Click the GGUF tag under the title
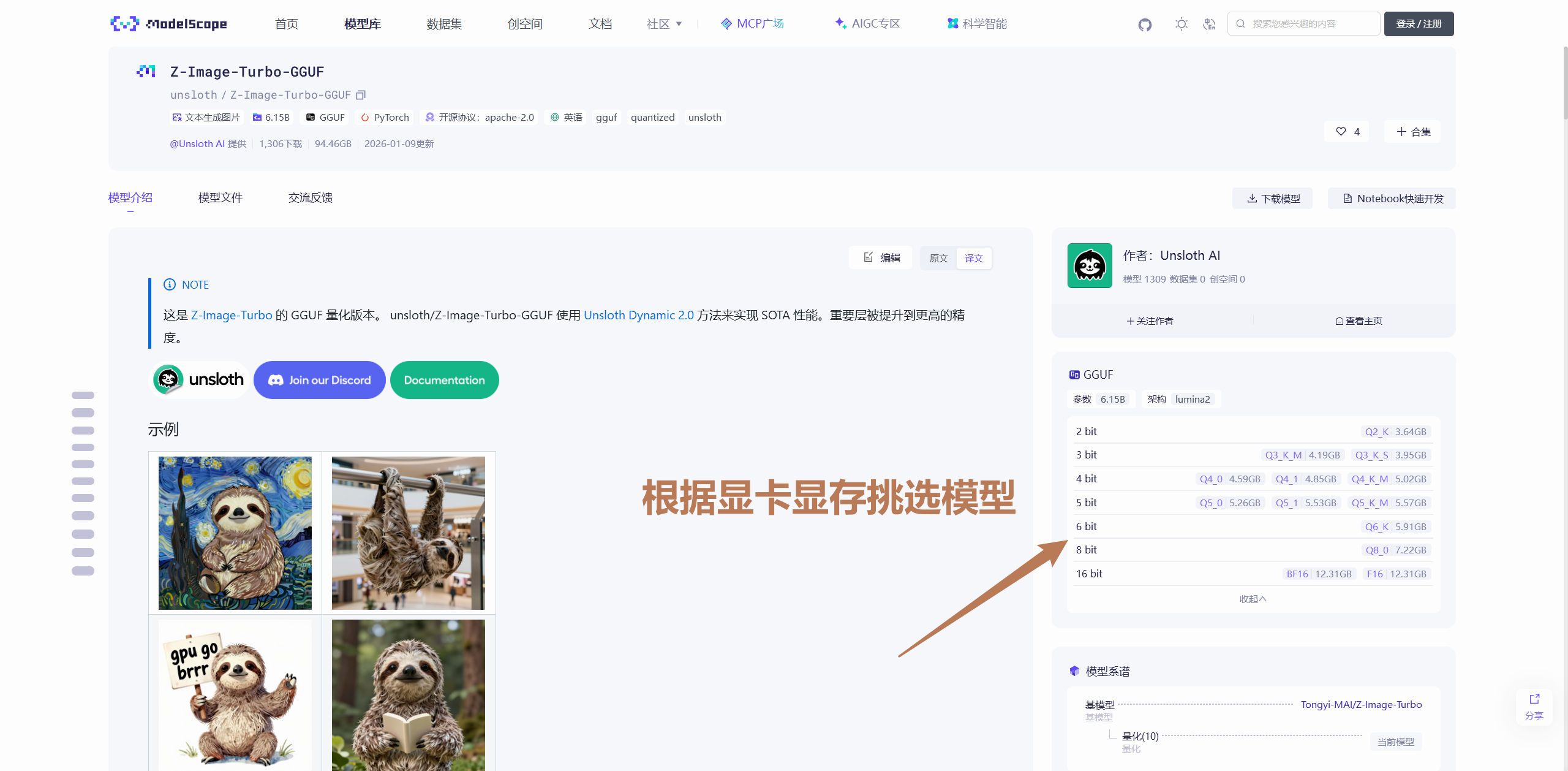The width and height of the screenshot is (1568, 771). pos(325,117)
